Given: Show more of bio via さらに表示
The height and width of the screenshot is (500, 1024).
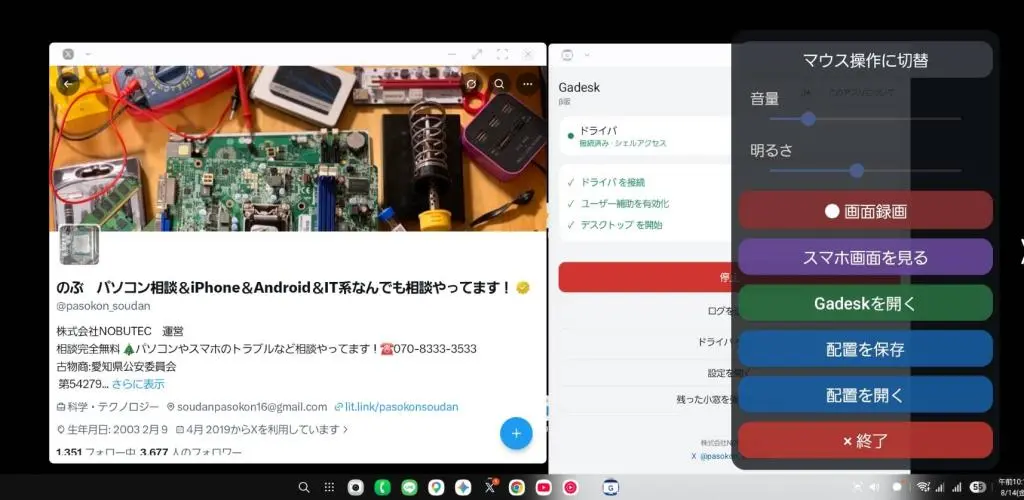Looking at the screenshot, I should click(x=138, y=384).
